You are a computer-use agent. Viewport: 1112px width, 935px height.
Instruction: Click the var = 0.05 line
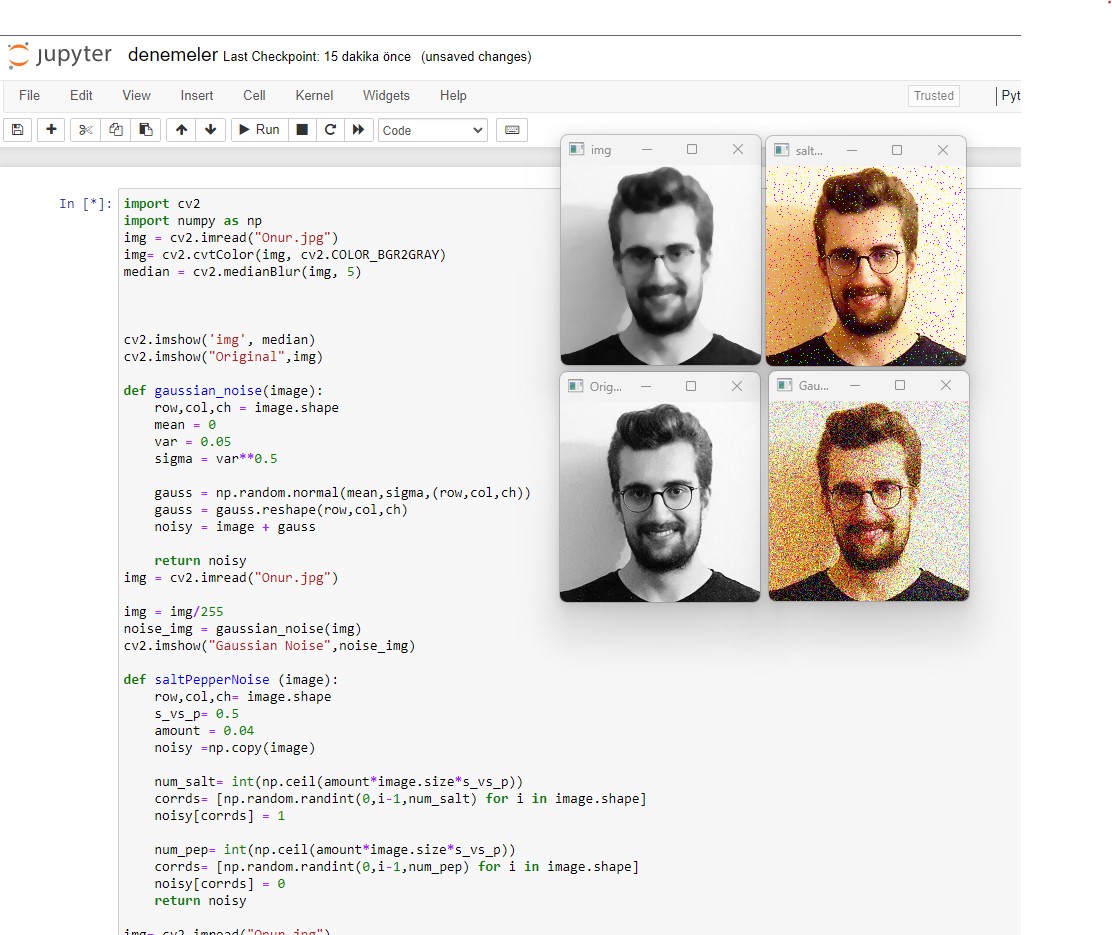point(192,441)
